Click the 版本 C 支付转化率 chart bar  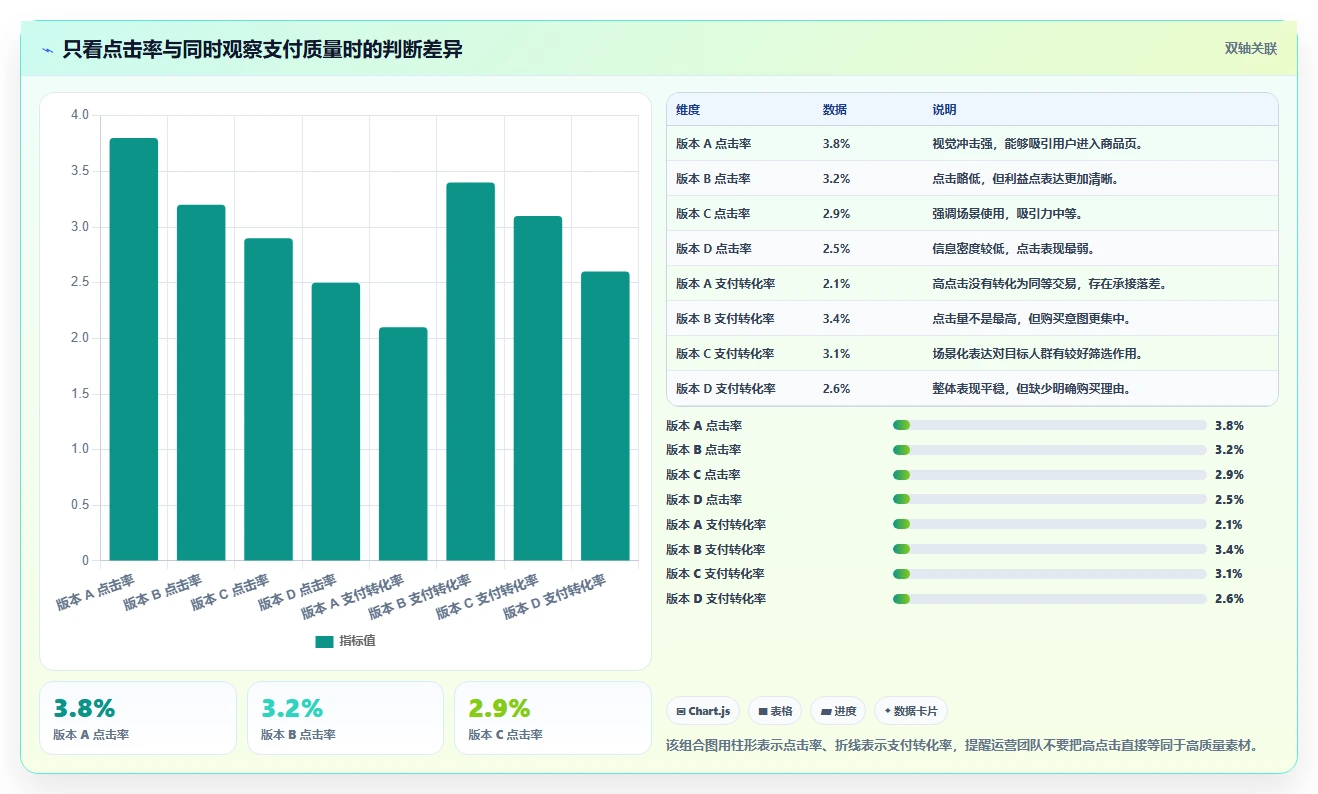[x=538, y=388]
